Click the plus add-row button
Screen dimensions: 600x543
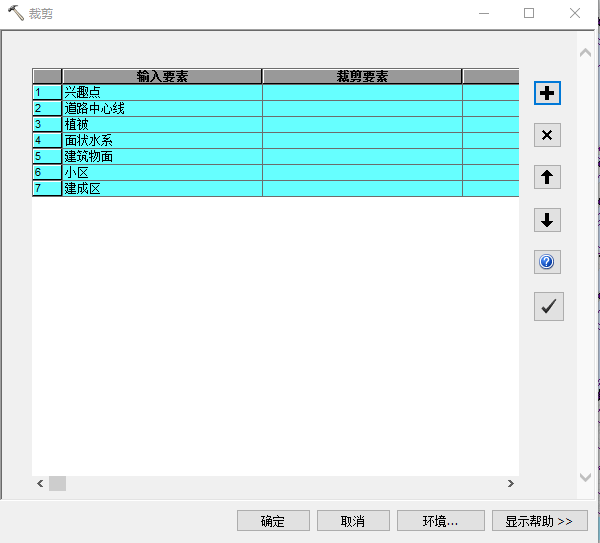(547, 93)
